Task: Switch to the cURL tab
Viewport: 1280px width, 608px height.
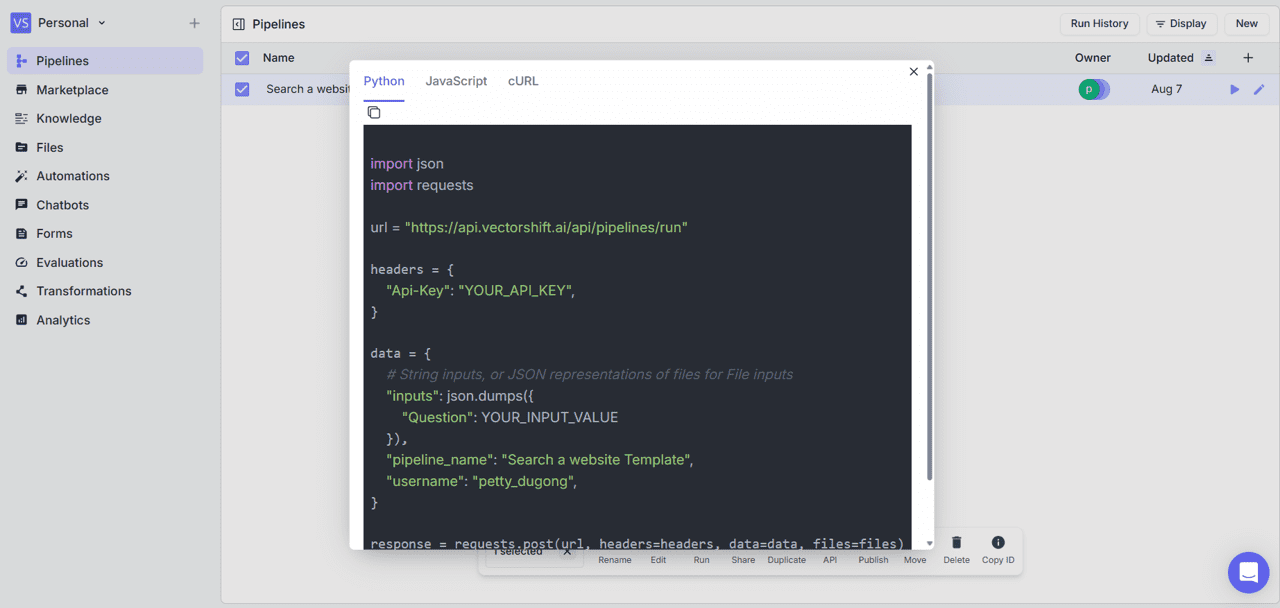Action: click(x=523, y=81)
